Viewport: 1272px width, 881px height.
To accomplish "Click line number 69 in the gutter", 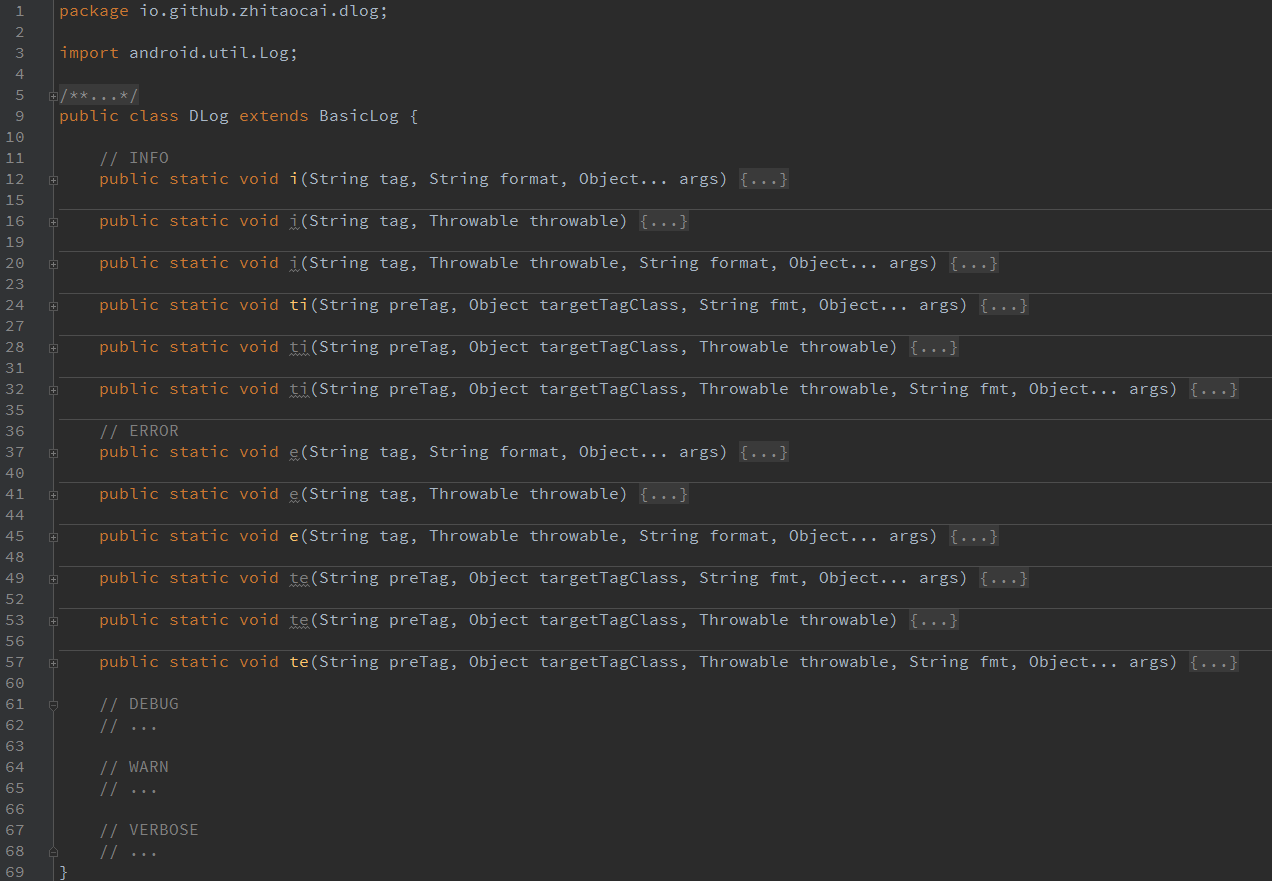I will click(x=14, y=872).
